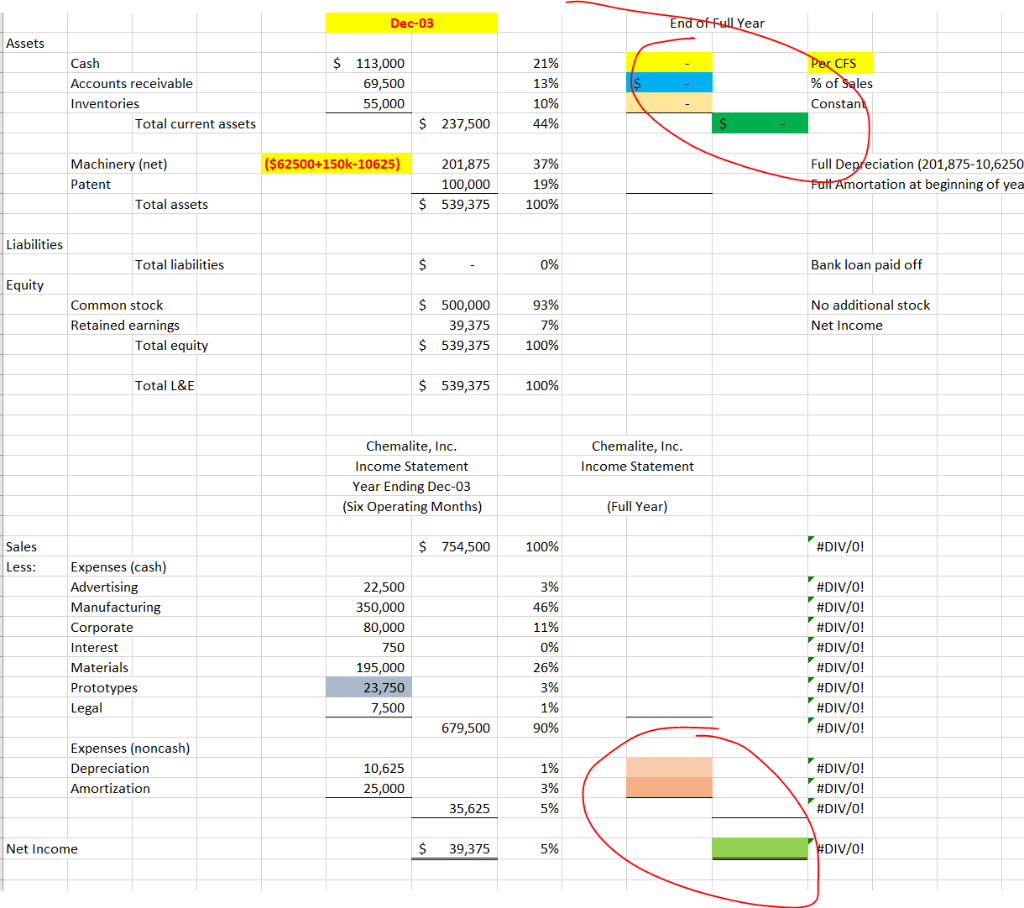Select the blue Accounts receivable dash cell
The width and height of the screenshot is (1024, 908).
click(x=668, y=83)
